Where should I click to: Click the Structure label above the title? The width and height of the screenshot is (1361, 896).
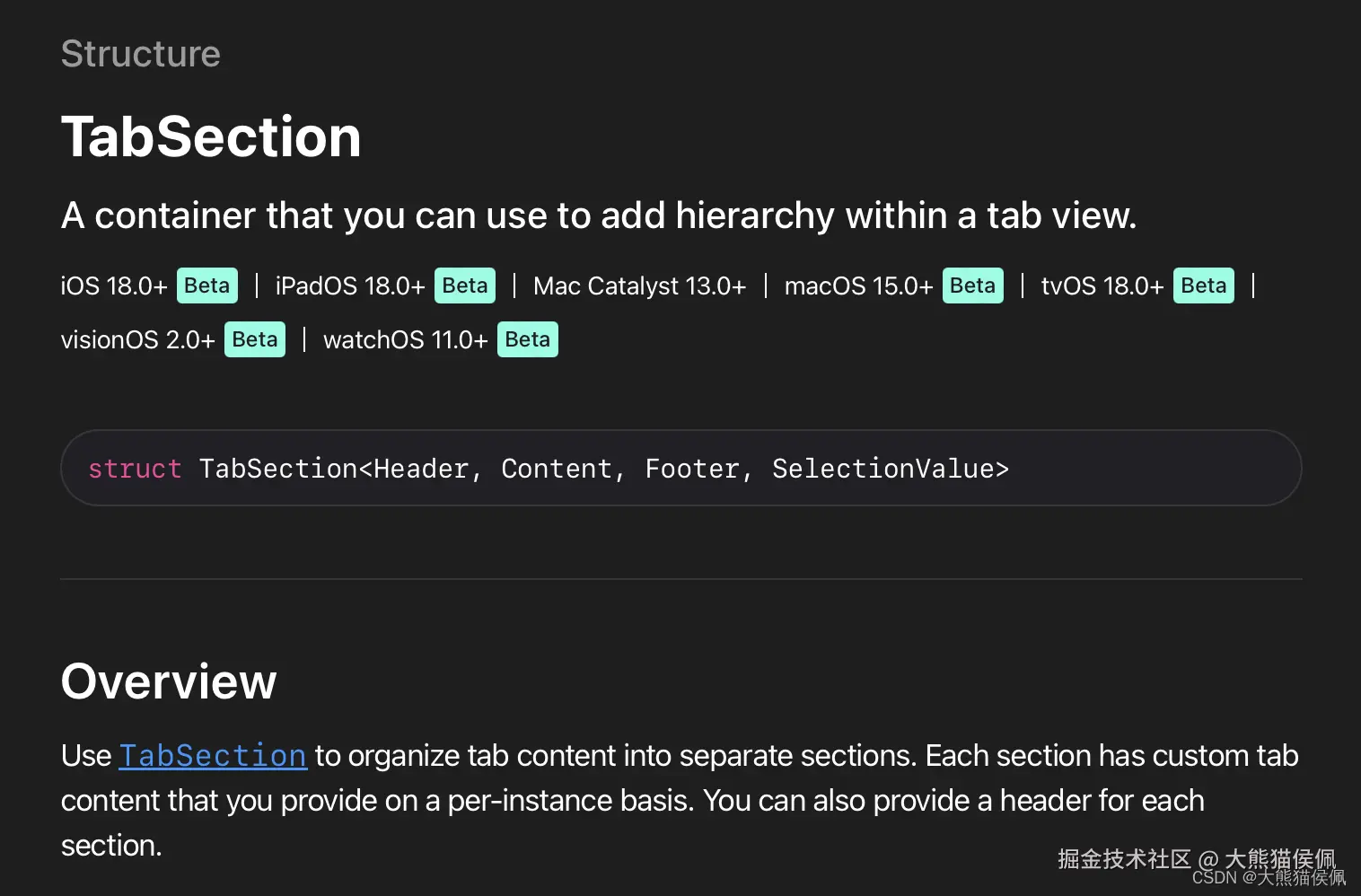(141, 54)
